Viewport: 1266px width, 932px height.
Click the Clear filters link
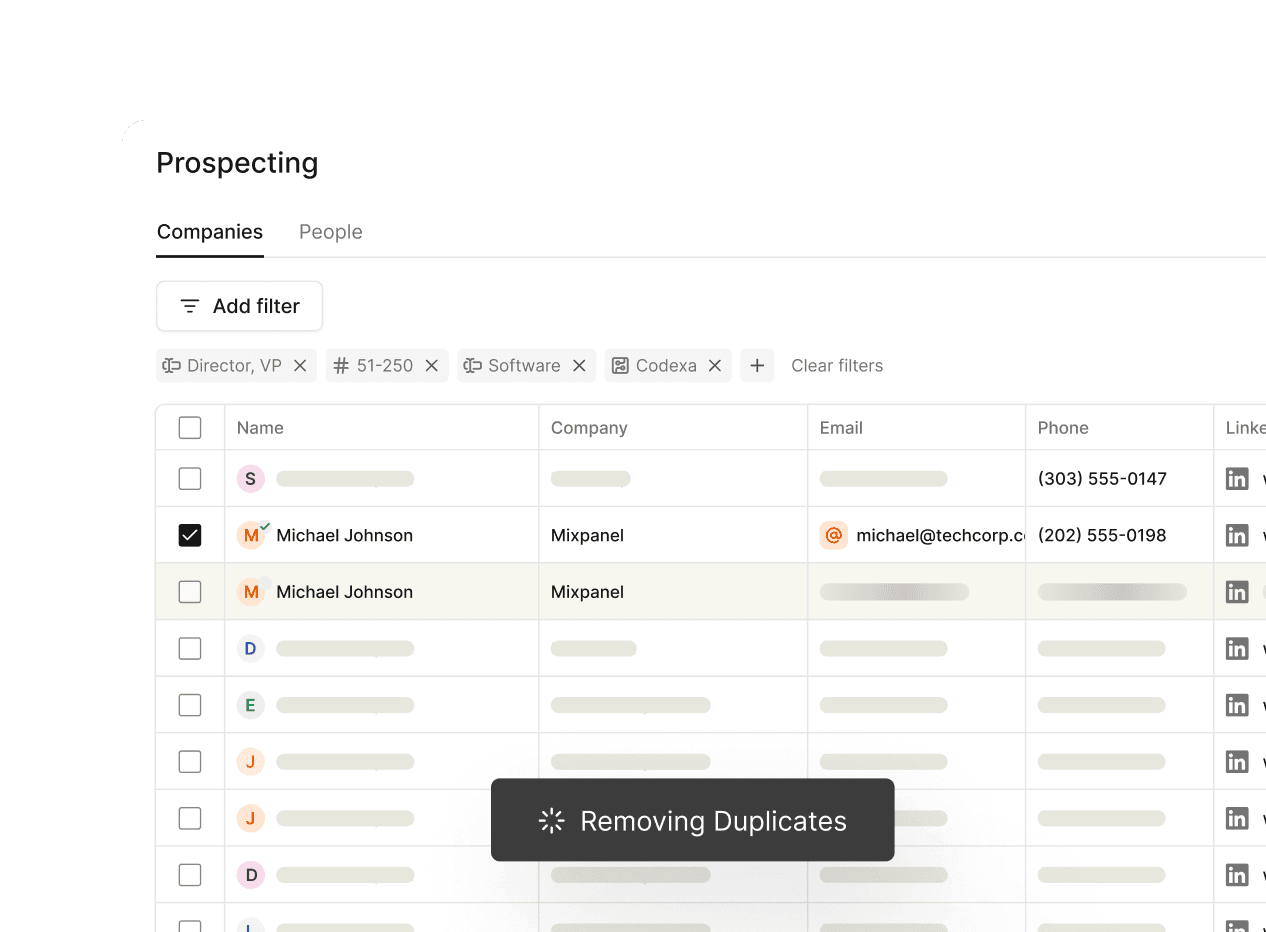point(837,366)
